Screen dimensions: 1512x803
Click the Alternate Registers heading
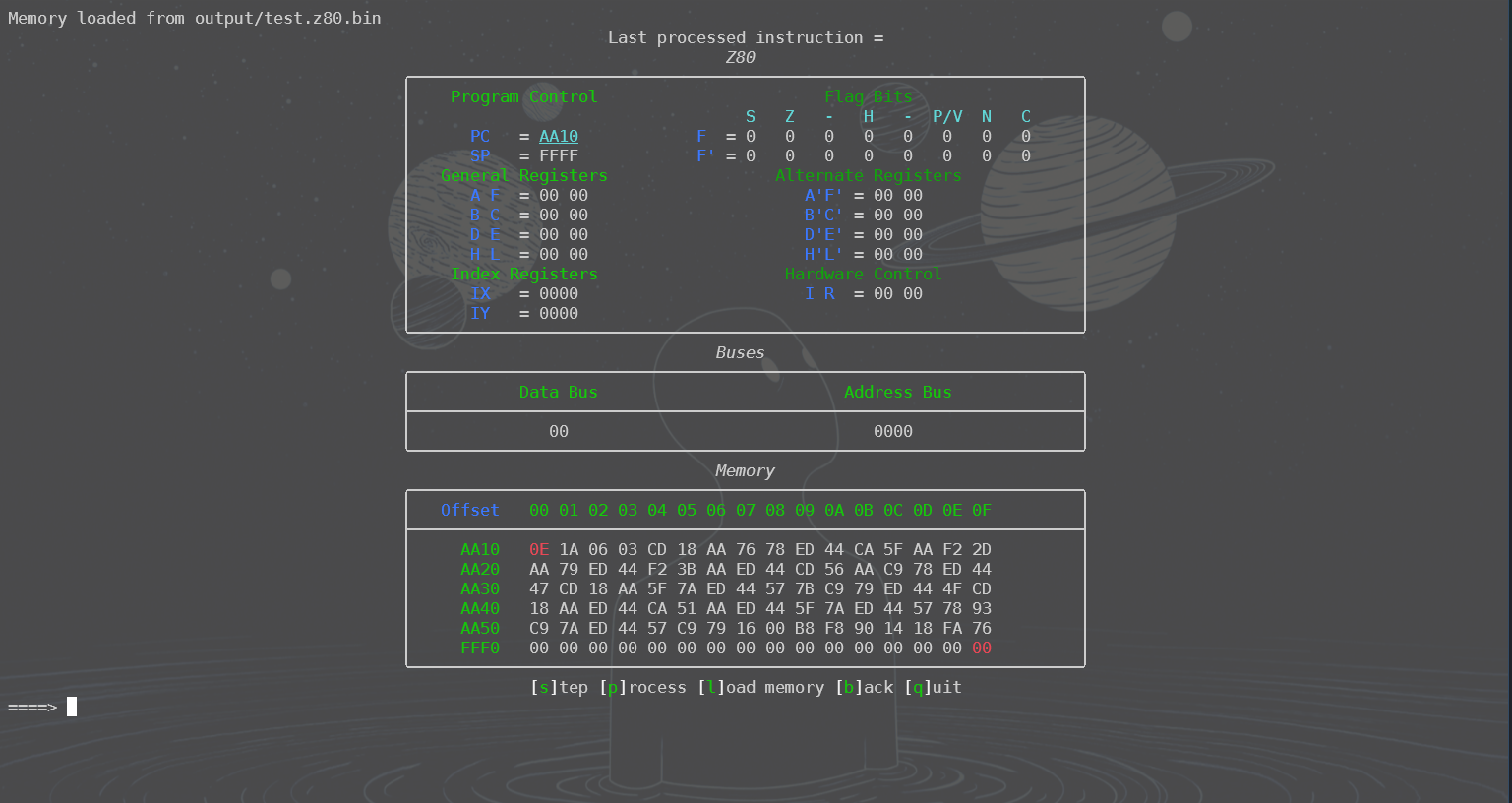click(869, 175)
